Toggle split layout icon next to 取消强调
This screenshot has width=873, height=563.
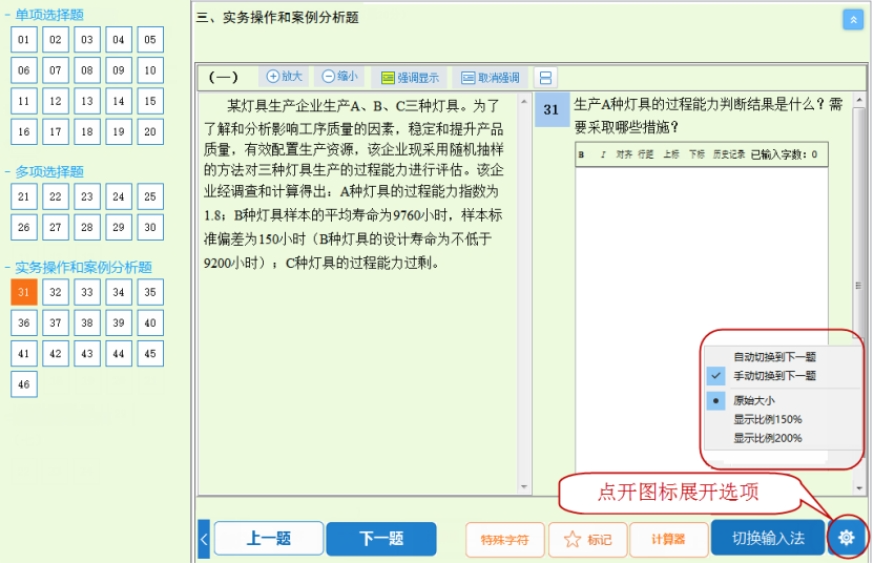(x=546, y=77)
